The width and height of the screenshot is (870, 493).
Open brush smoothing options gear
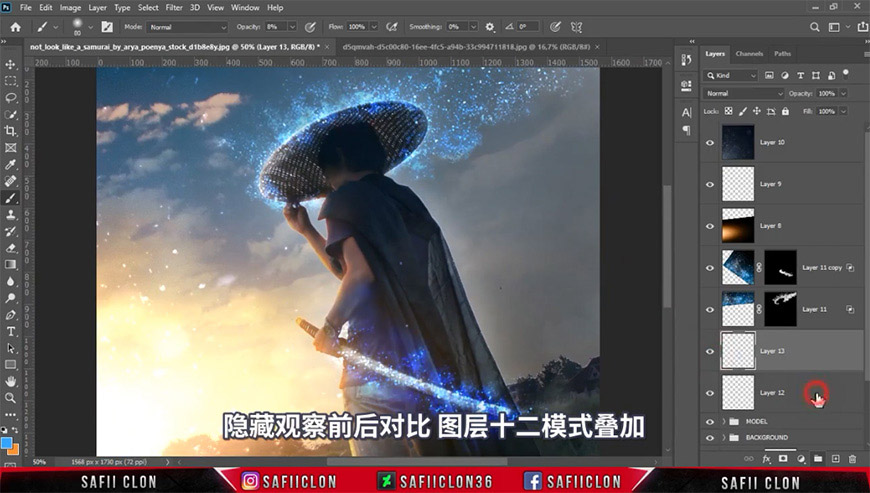point(489,27)
